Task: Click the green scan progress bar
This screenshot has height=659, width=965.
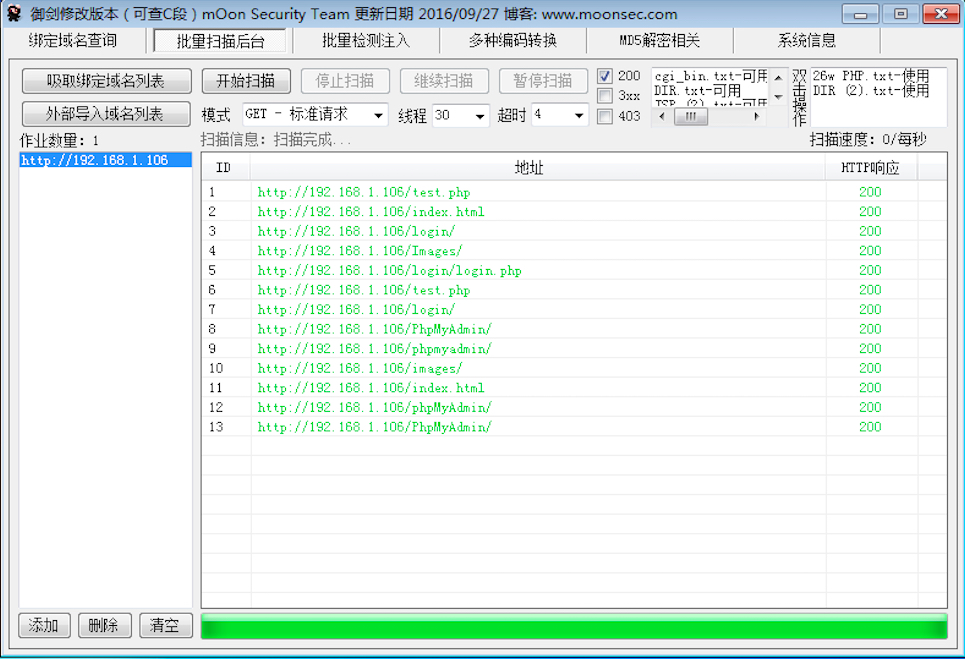Action: [574, 626]
